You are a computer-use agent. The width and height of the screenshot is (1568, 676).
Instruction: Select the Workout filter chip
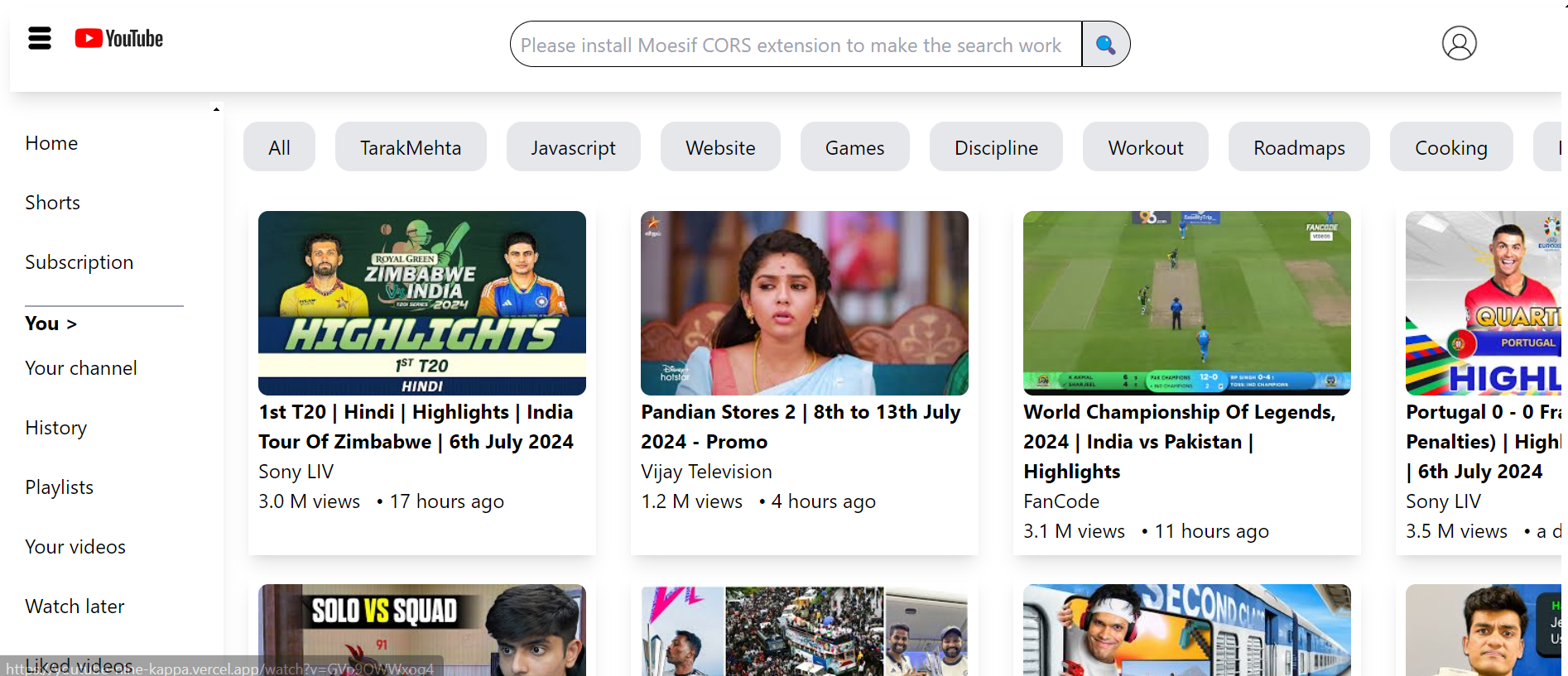click(1146, 147)
